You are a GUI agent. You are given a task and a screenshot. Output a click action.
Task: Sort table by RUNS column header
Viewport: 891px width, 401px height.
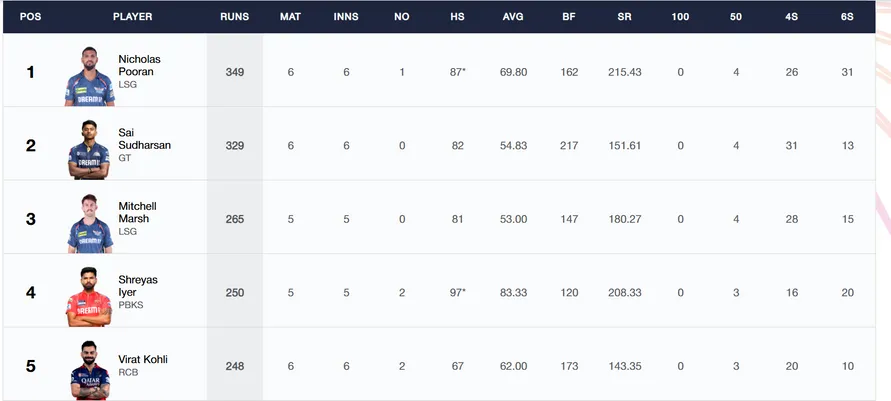235,17
